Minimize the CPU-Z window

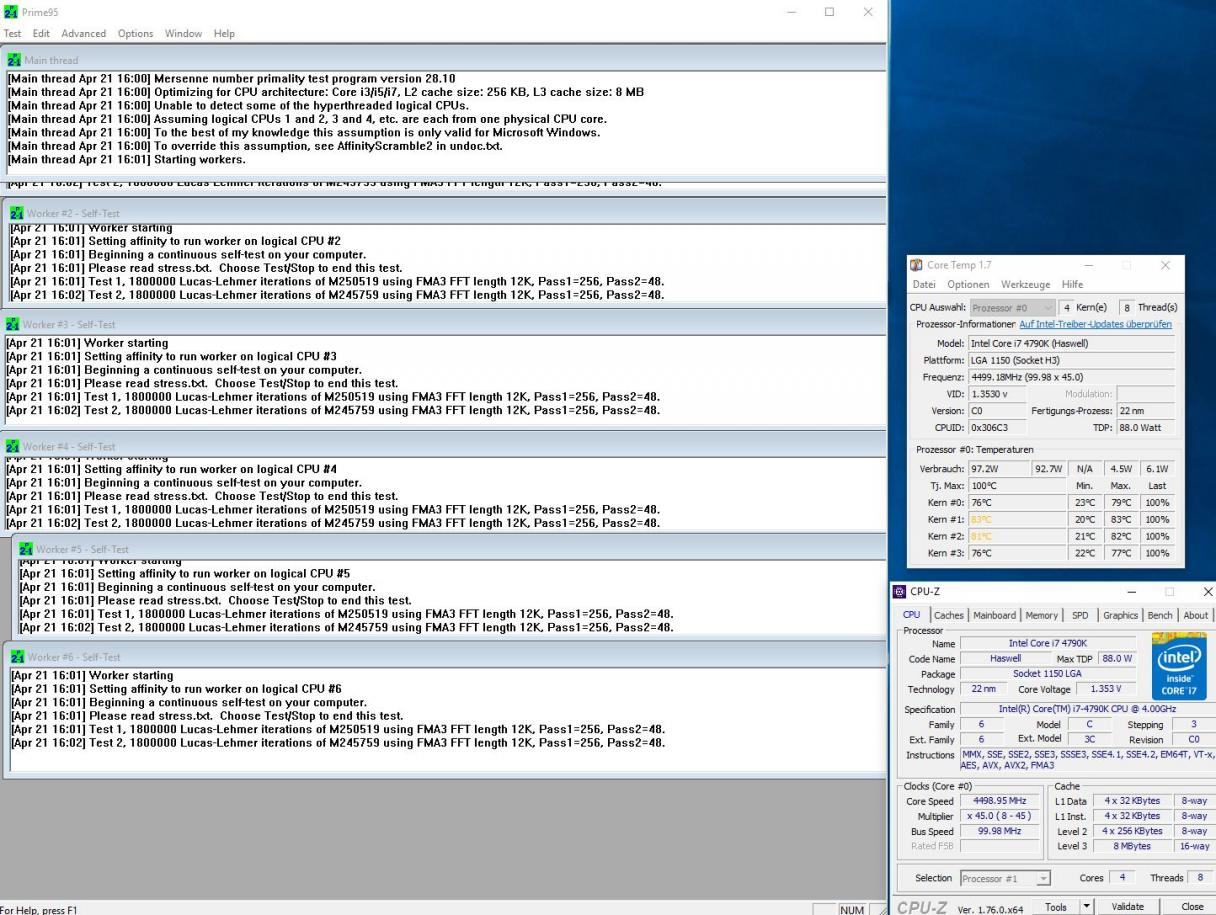coord(1131,592)
